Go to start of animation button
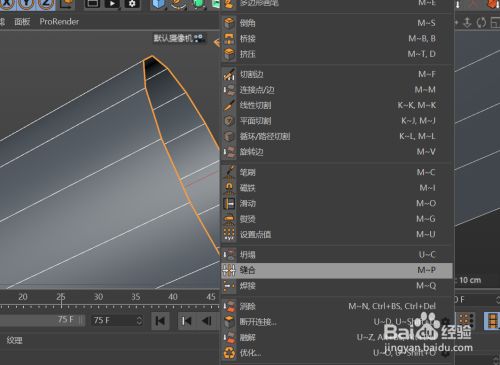The height and width of the screenshot is (365, 500). pyautogui.click(x=160, y=321)
